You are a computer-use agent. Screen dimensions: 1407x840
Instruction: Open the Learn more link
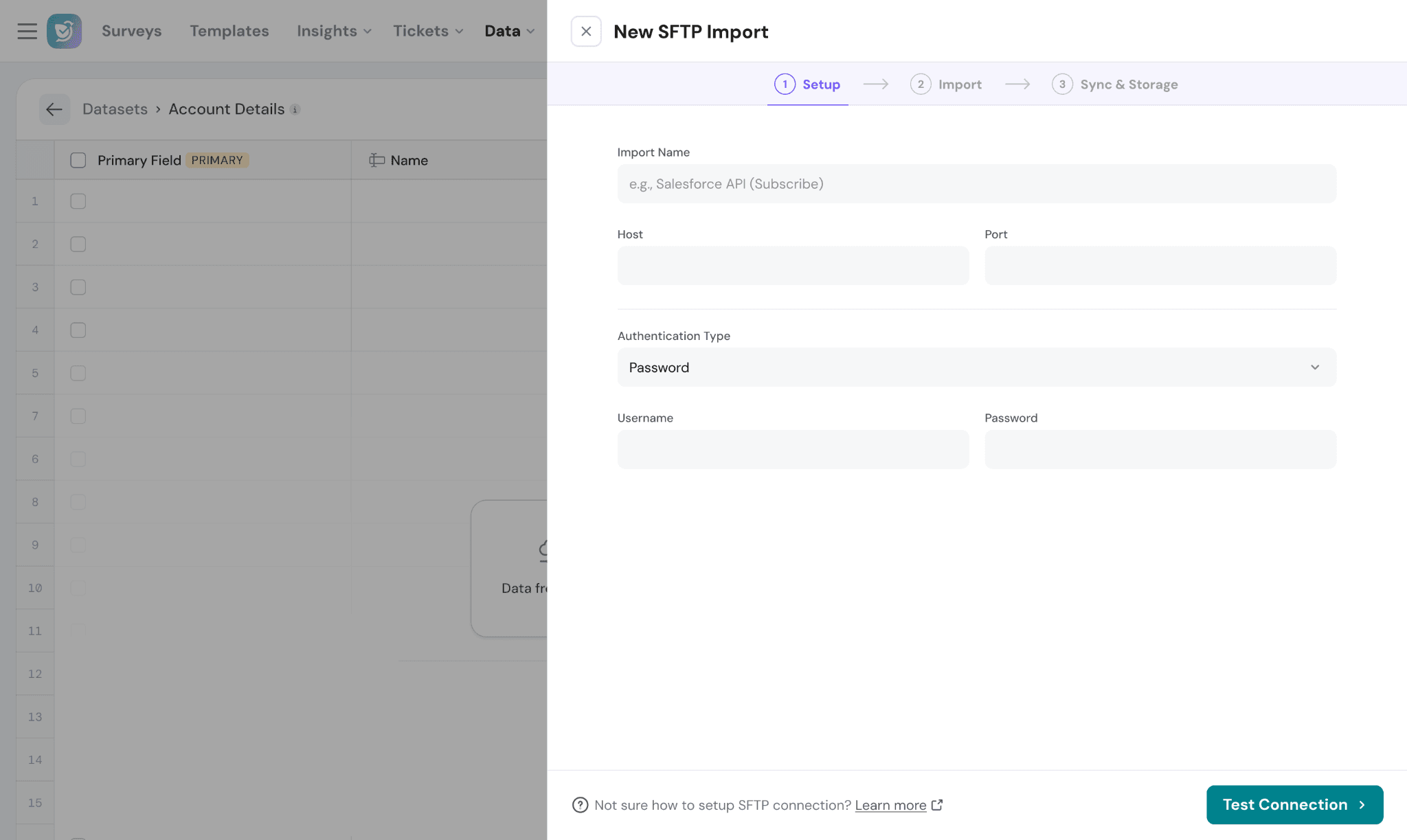click(890, 805)
